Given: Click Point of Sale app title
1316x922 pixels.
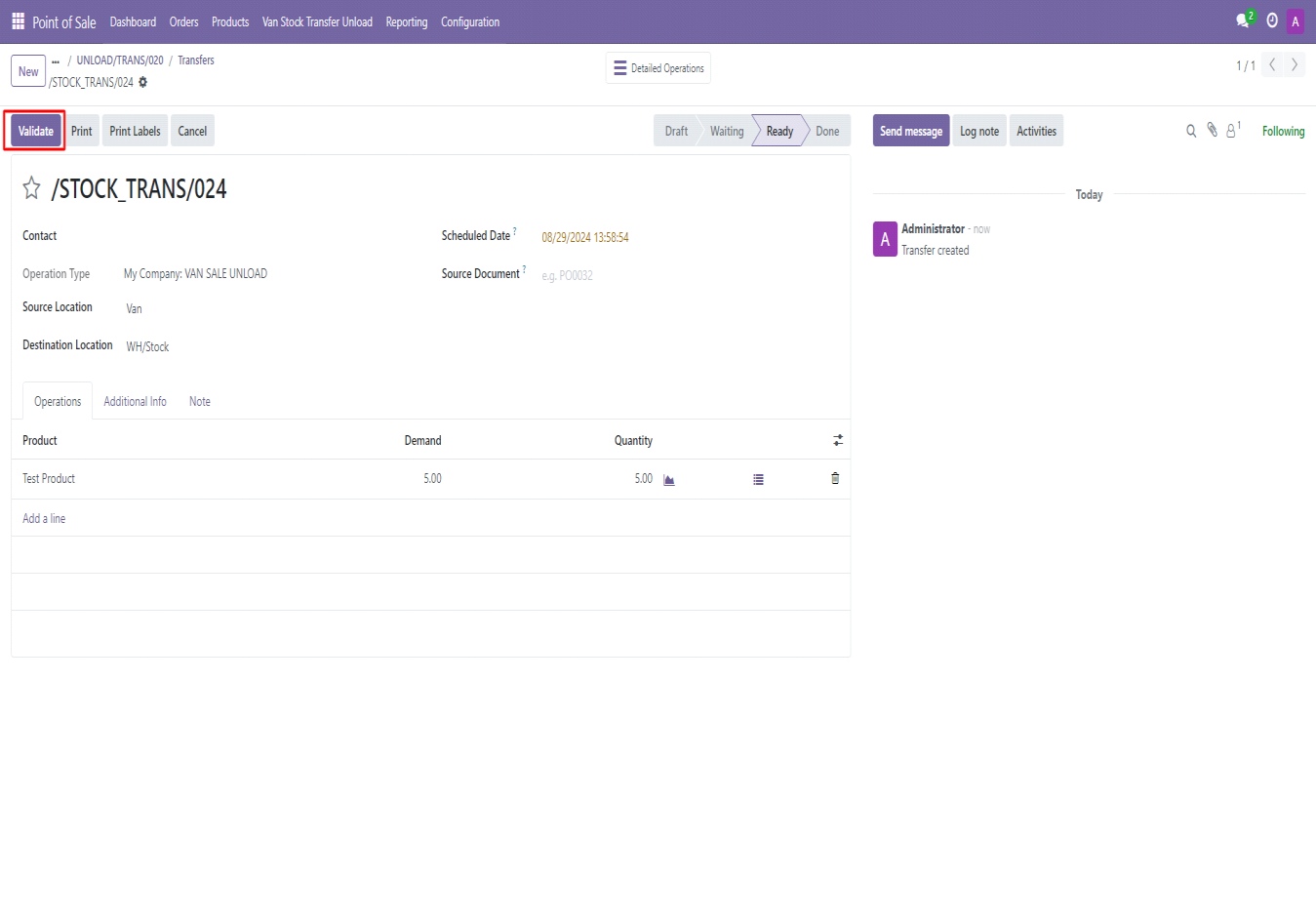Looking at the screenshot, I should click(x=64, y=21).
